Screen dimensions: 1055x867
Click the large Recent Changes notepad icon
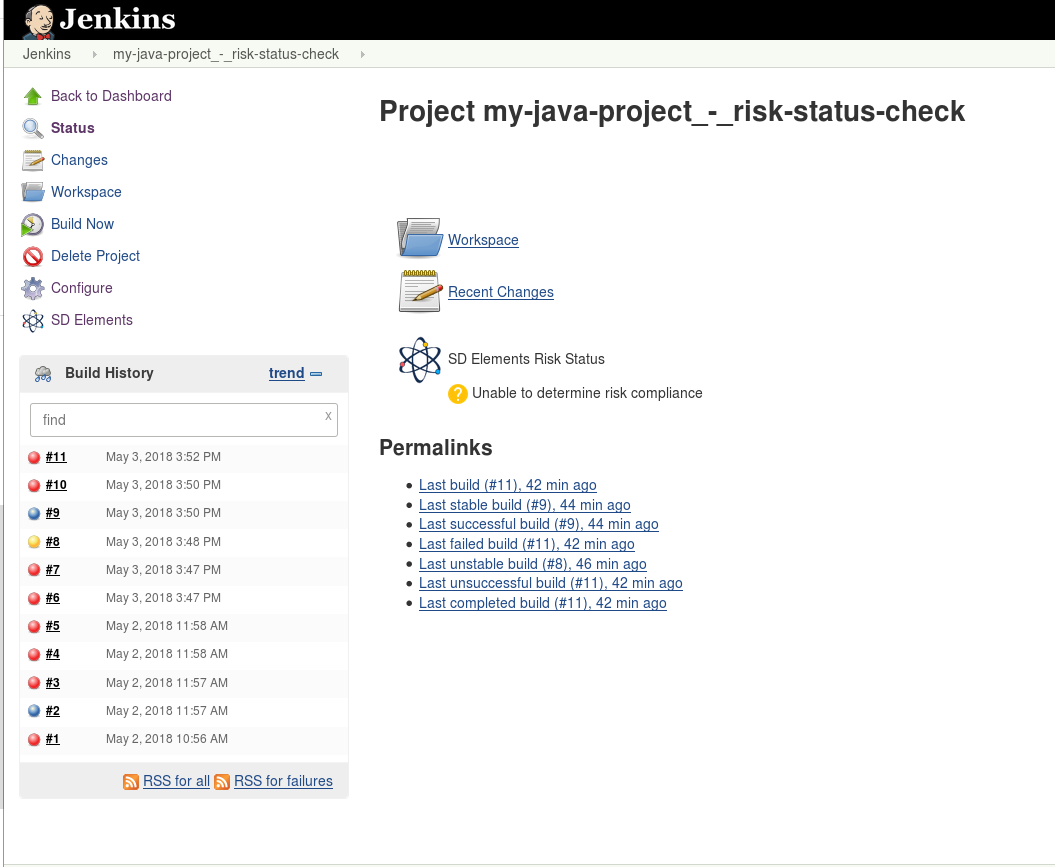pyautogui.click(x=419, y=291)
